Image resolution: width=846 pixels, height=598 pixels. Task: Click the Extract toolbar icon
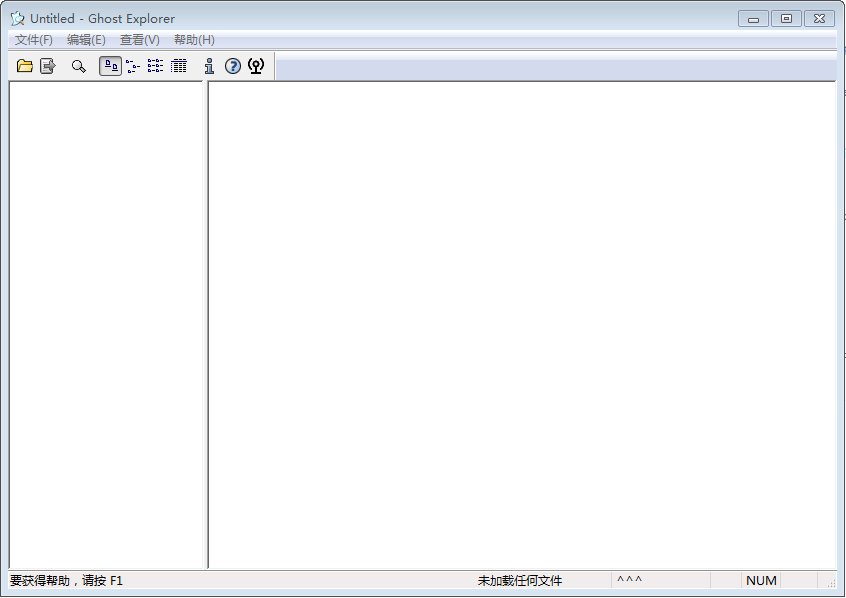[x=47, y=66]
